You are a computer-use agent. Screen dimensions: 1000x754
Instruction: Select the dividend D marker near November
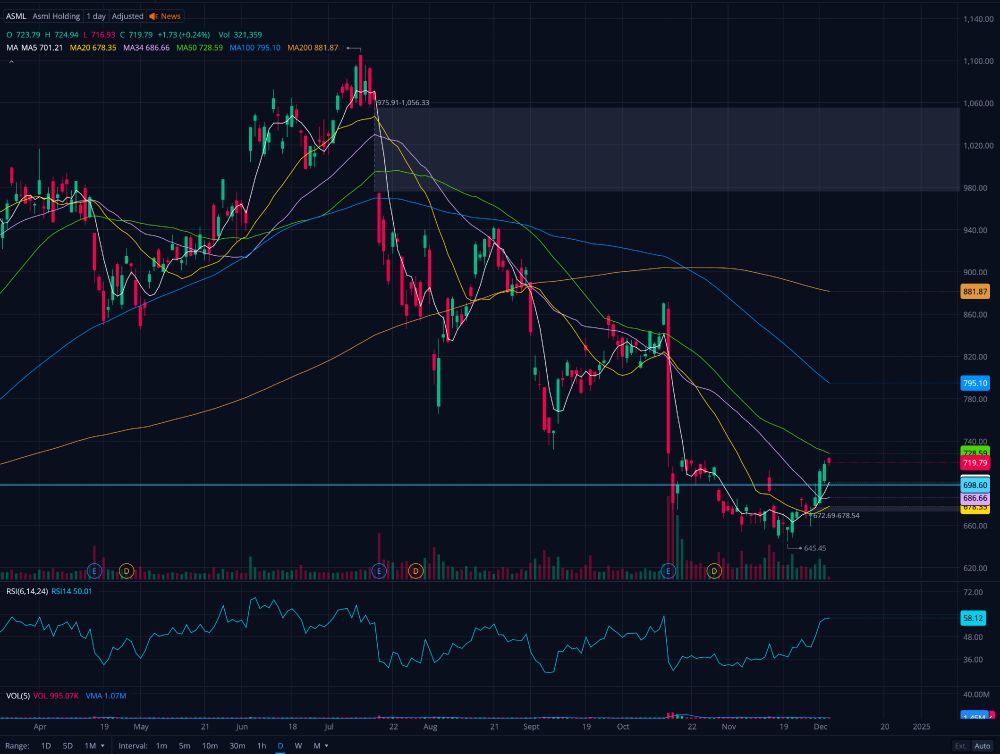(714, 571)
